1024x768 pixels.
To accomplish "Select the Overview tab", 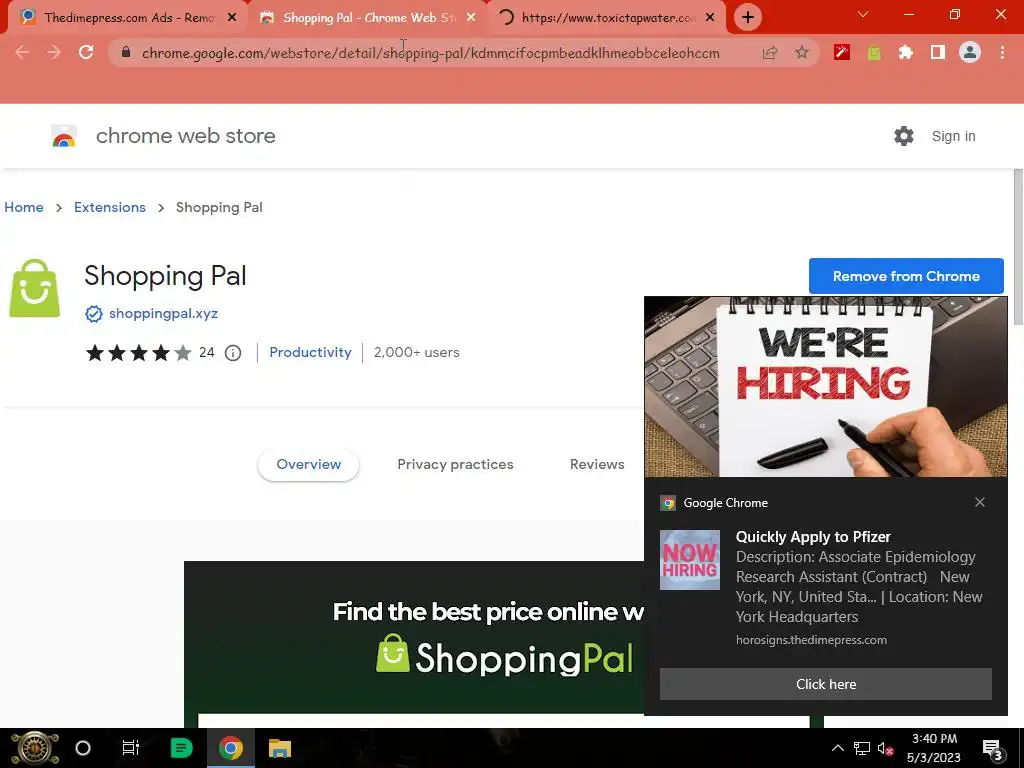I will pyautogui.click(x=308, y=464).
